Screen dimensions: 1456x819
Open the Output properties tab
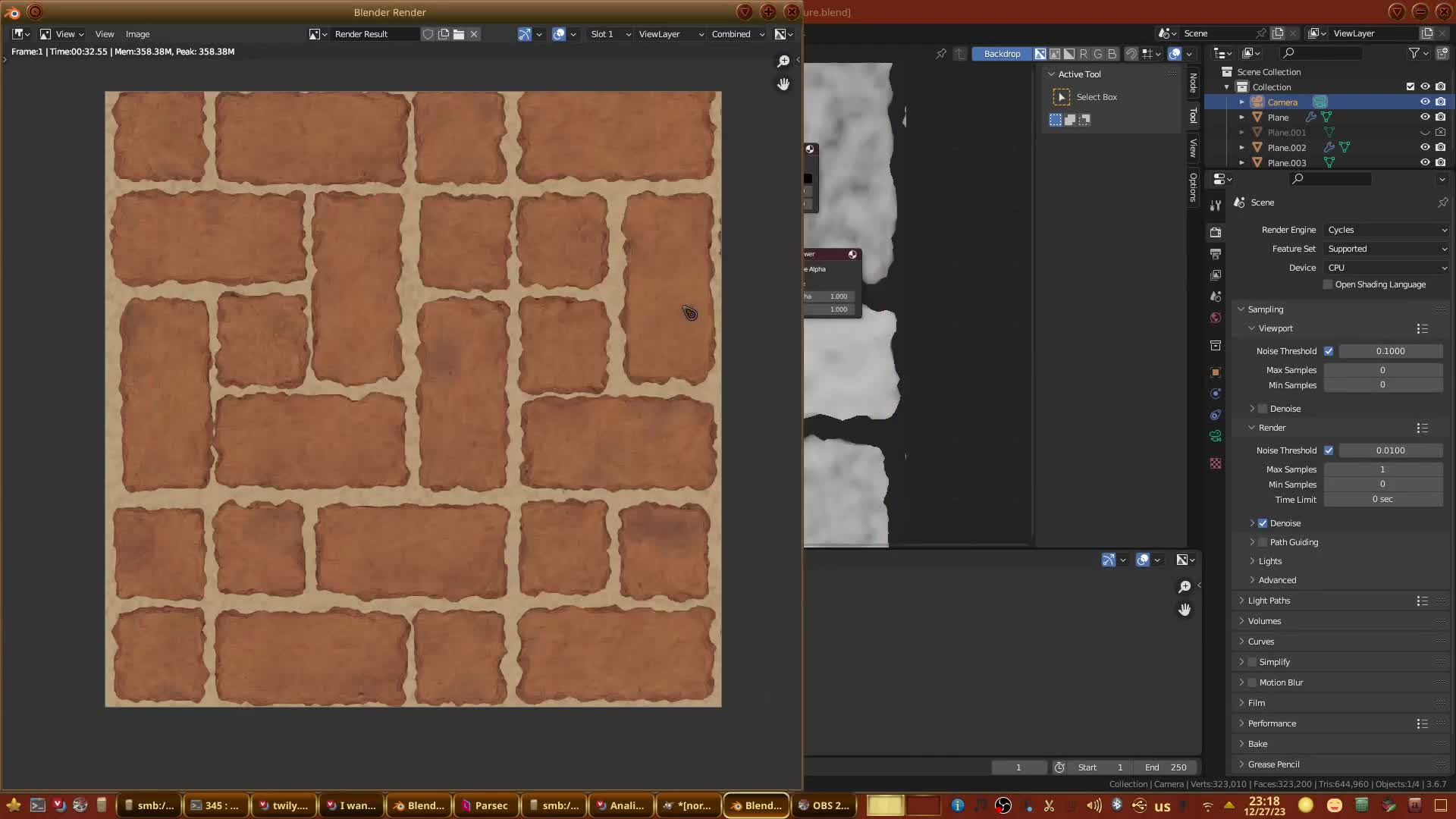tap(1216, 254)
